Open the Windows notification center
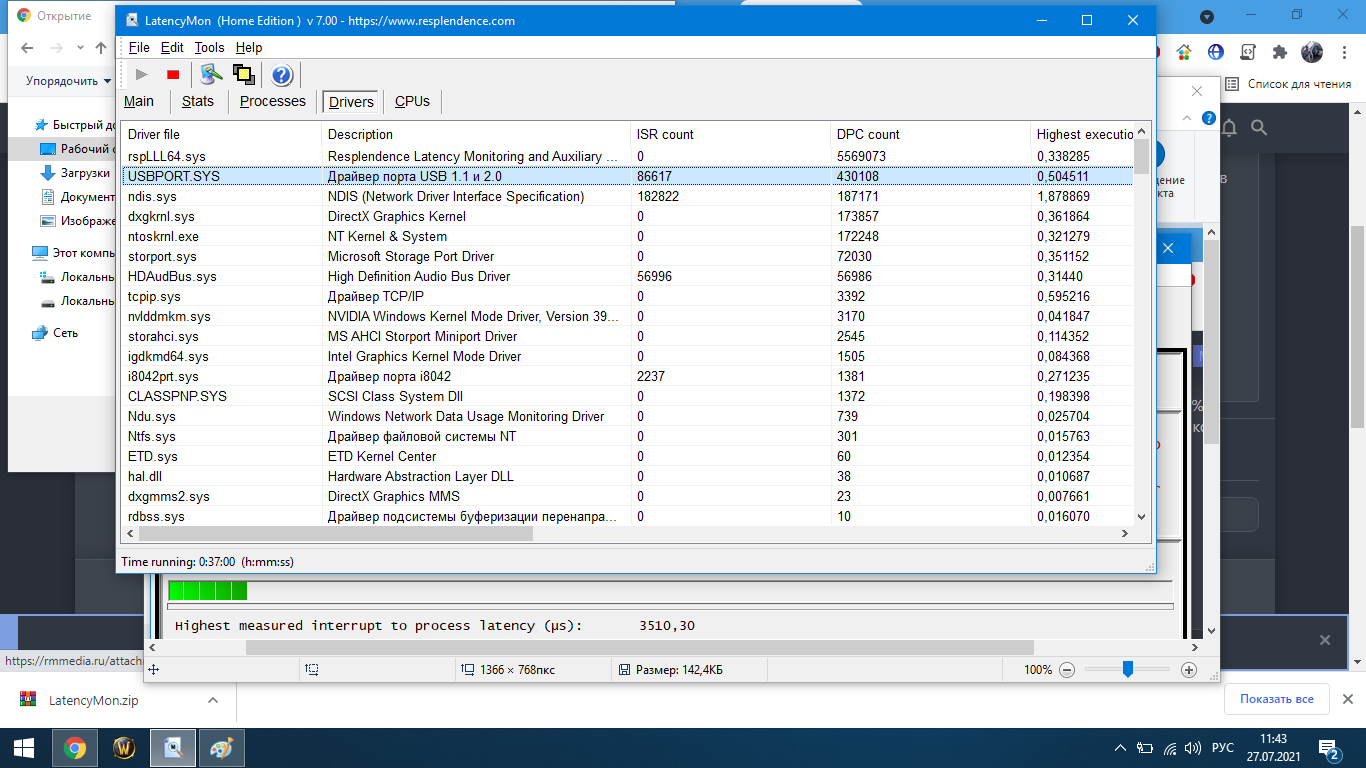The width and height of the screenshot is (1366, 768). pos(1329,748)
